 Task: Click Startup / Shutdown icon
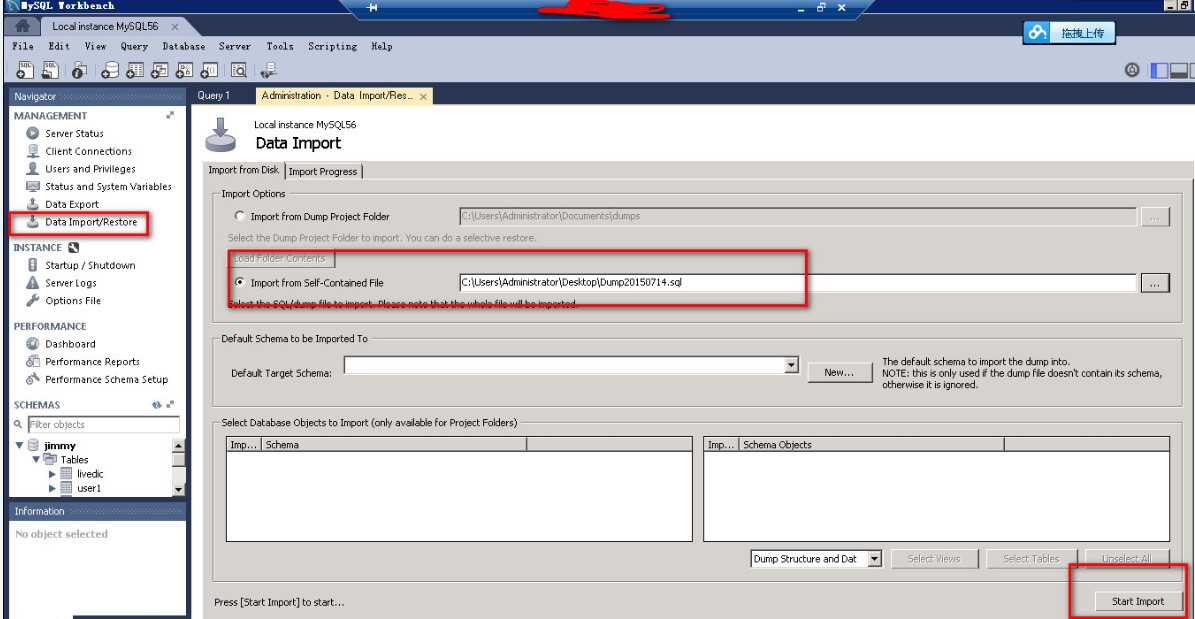[32, 265]
